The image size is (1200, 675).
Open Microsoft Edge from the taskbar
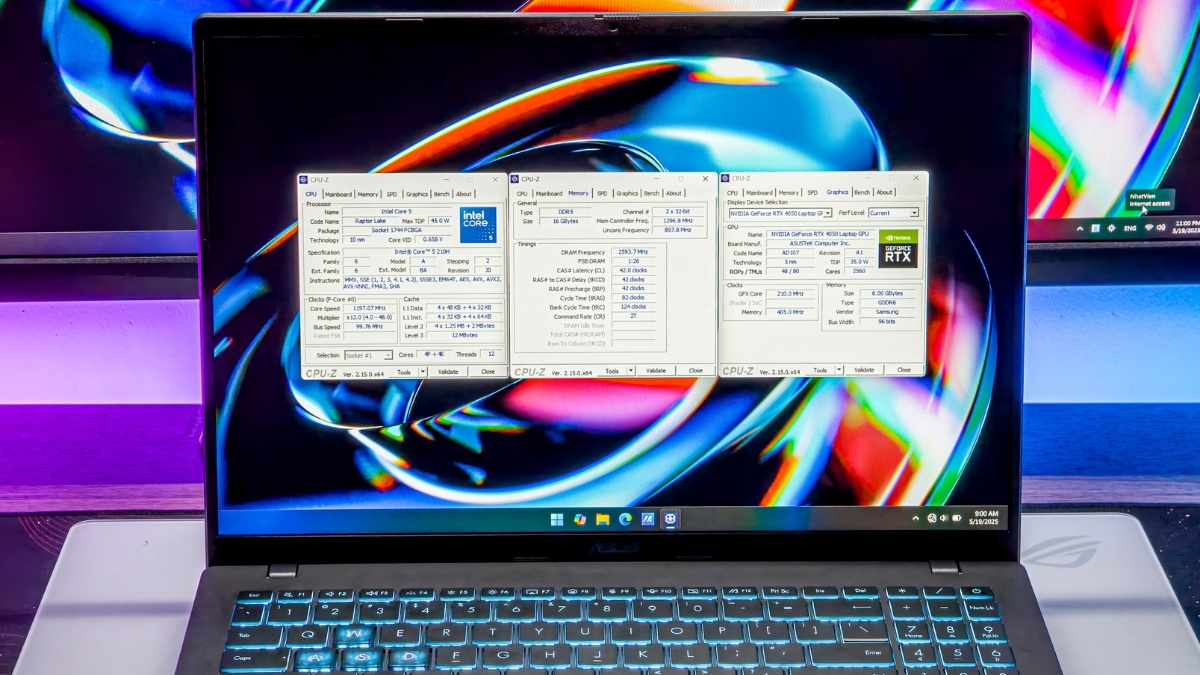coord(625,519)
